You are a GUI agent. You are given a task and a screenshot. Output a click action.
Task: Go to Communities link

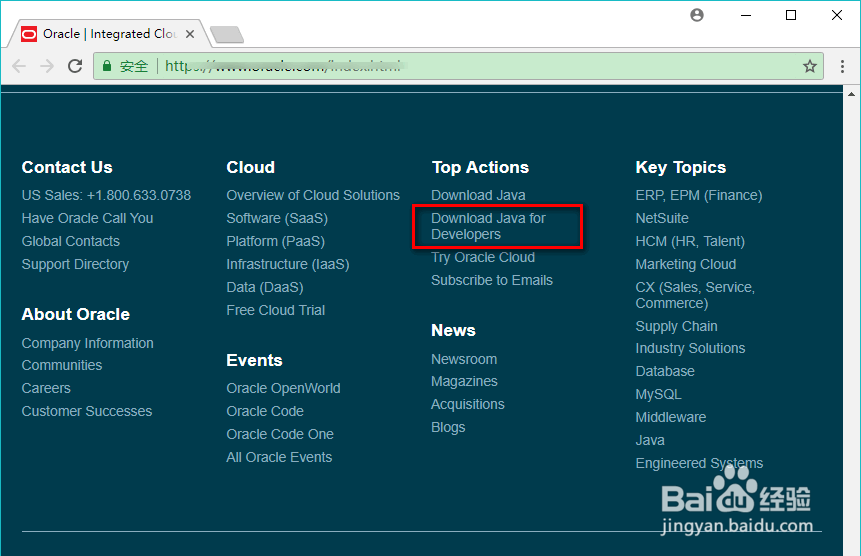[x=62, y=366]
